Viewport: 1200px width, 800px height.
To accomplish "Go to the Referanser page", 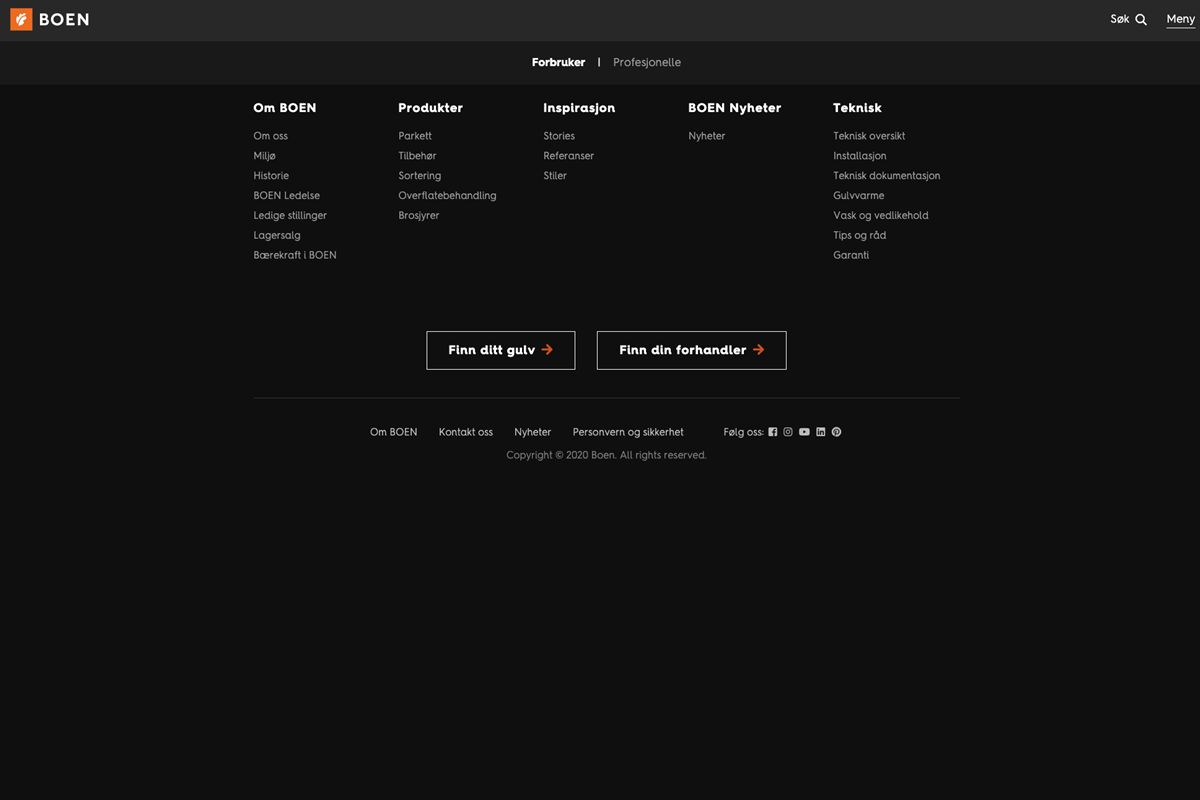I will (569, 156).
